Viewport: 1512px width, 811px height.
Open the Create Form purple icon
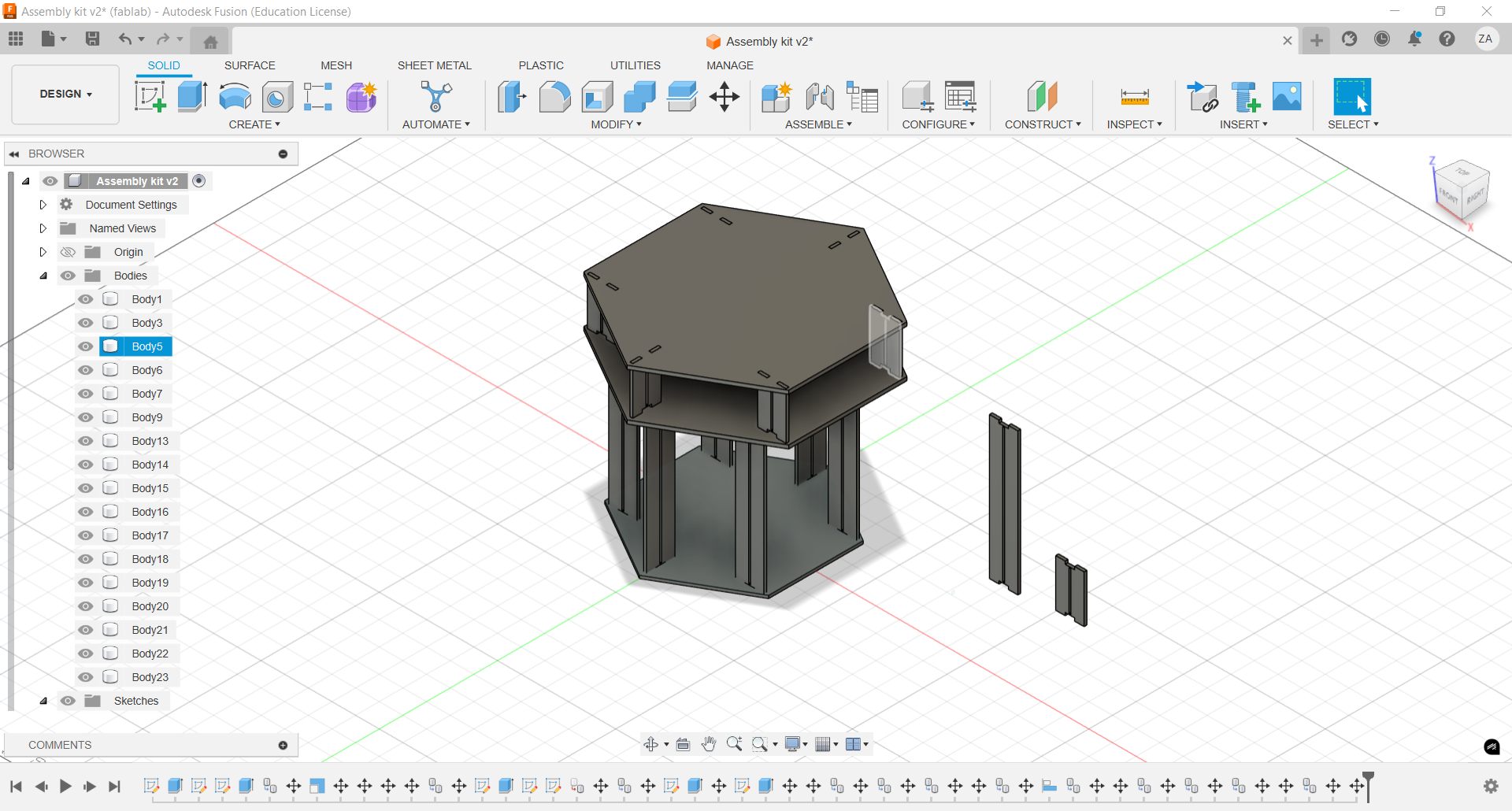(361, 97)
